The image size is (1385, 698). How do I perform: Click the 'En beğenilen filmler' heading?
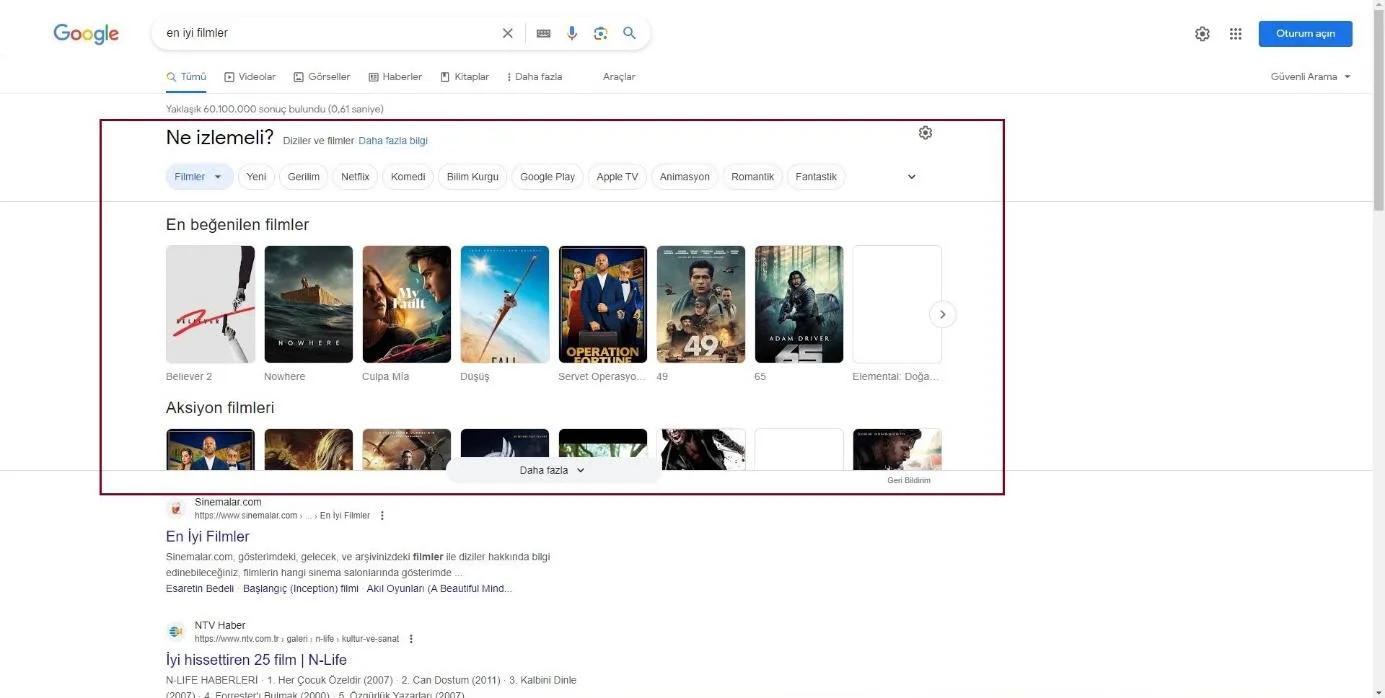coord(237,225)
